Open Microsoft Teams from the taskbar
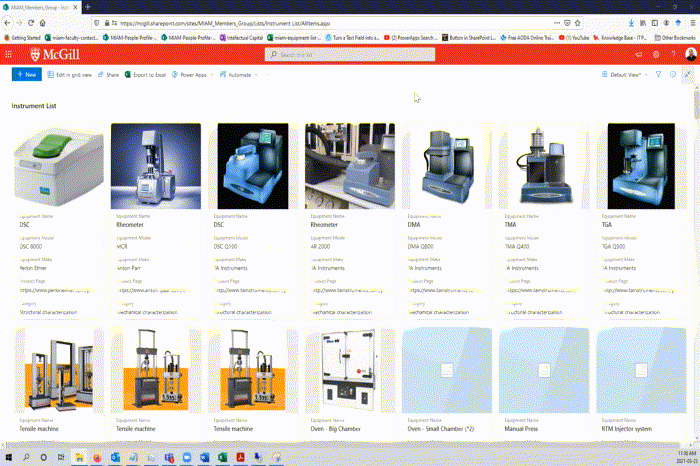The width and height of the screenshot is (700, 466). click(169, 457)
